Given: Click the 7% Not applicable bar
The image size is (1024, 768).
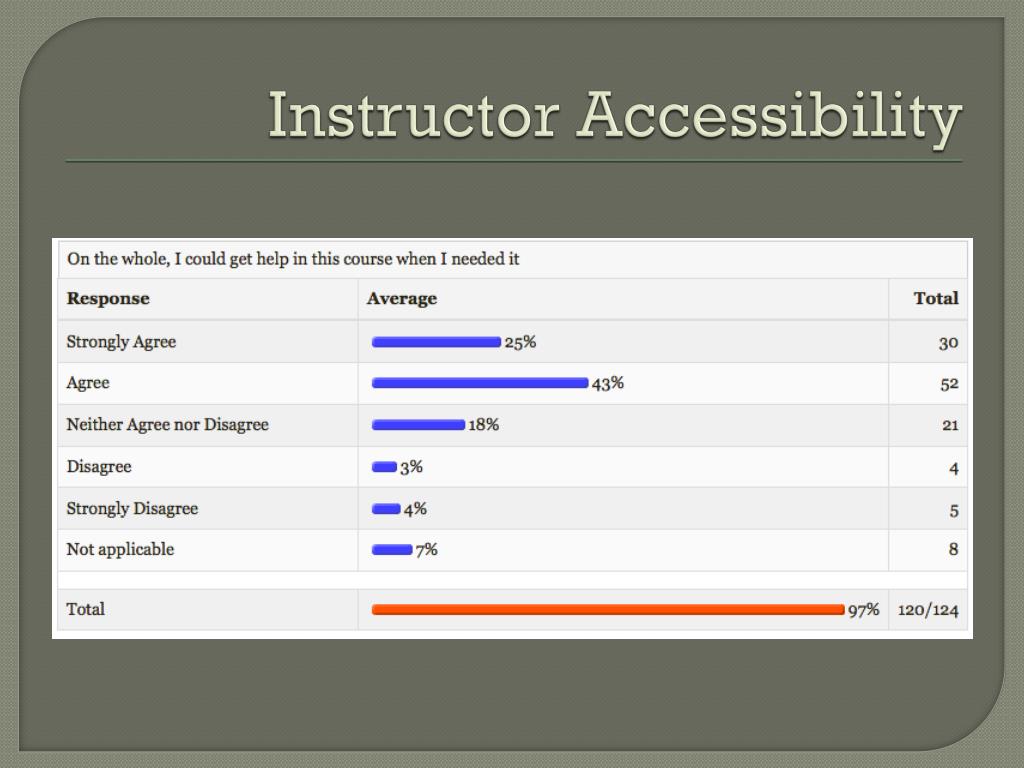Looking at the screenshot, I should (x=392, y=550).
